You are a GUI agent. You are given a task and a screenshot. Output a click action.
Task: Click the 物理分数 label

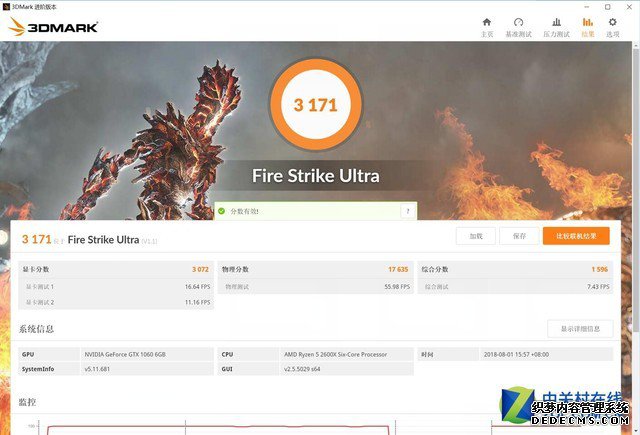(236, 269)
